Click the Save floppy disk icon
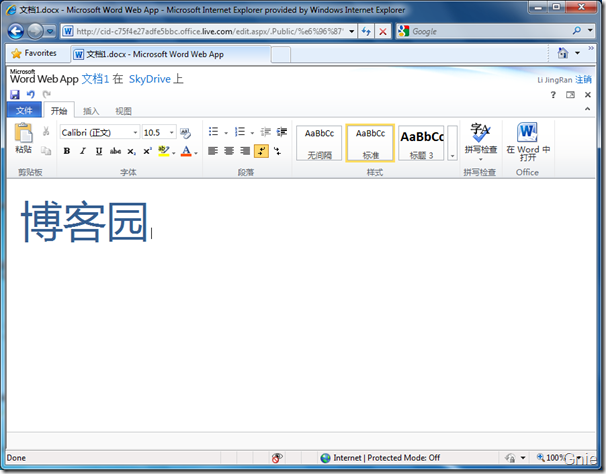 (x=15, y=94)
